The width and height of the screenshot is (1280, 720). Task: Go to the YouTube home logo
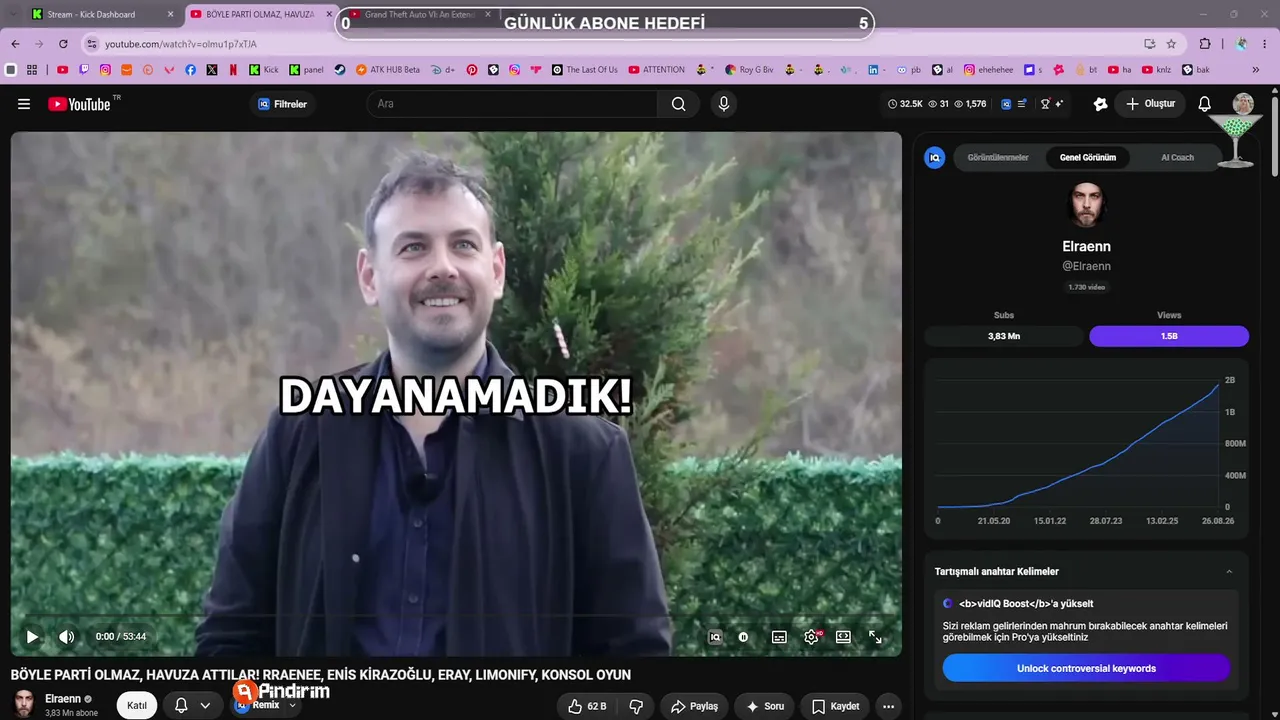79,104
